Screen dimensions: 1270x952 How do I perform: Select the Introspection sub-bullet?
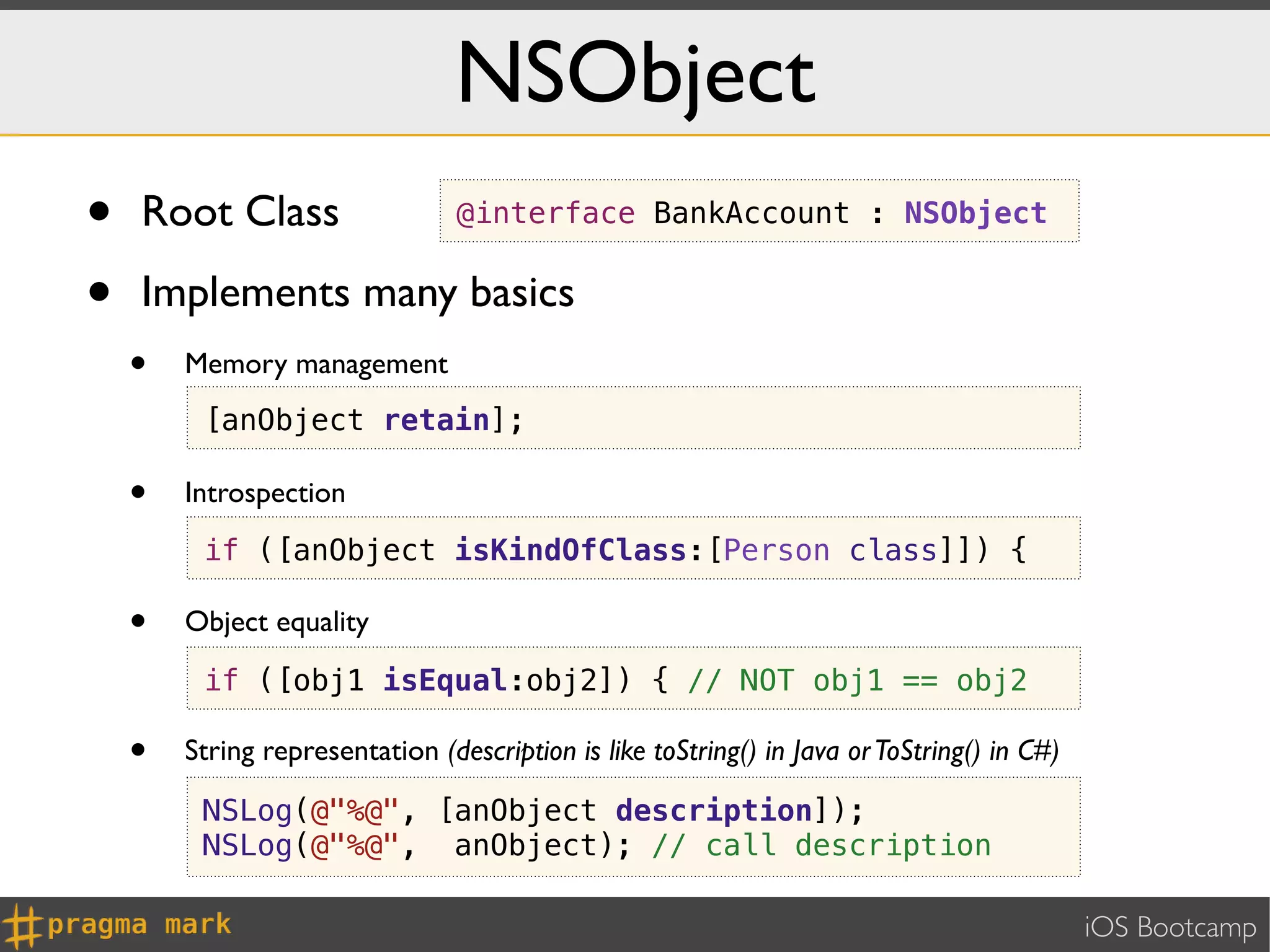click(x=265, y=493)
